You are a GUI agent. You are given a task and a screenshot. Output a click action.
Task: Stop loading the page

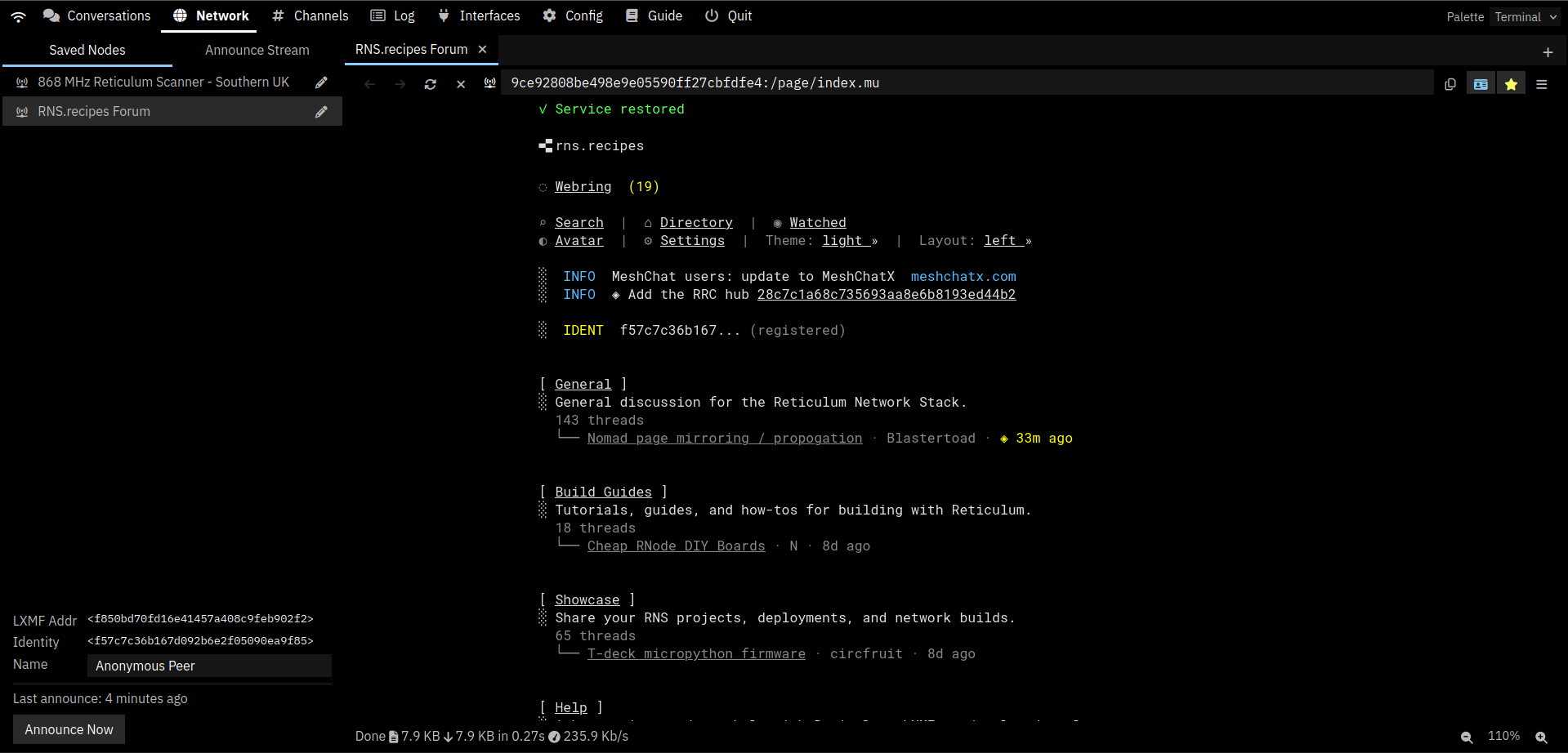pos(461,84)
